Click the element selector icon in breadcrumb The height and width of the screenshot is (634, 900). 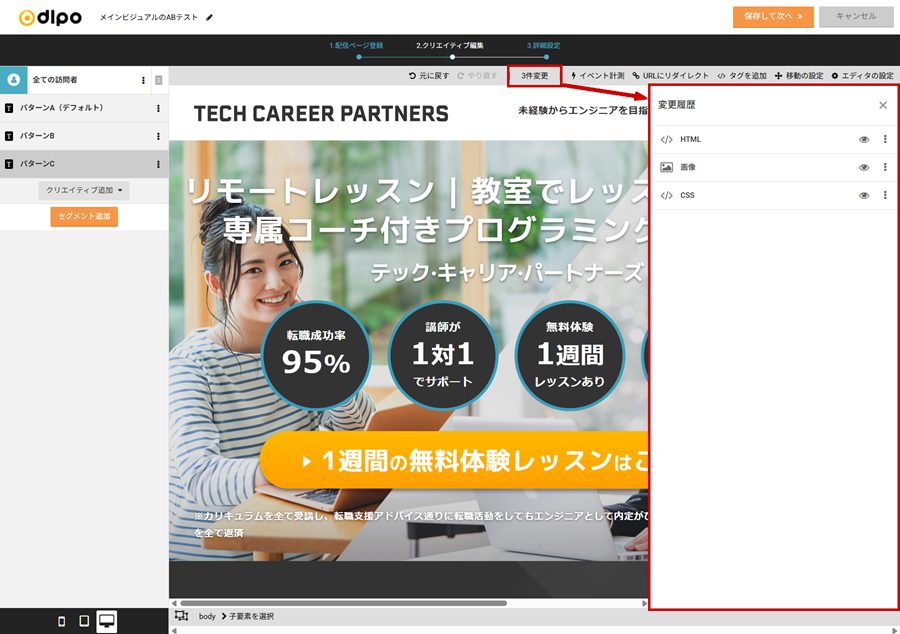pos(181,616)
